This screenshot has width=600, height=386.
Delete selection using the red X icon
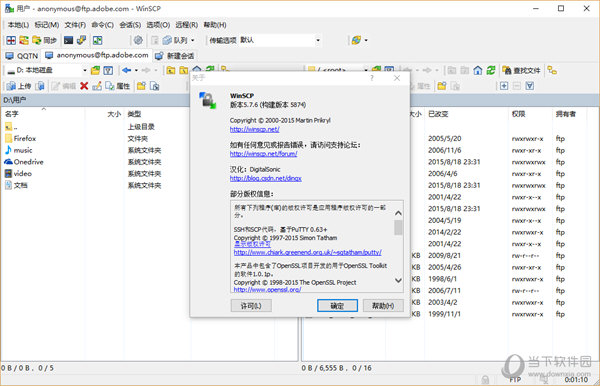[x=84, y=86]
